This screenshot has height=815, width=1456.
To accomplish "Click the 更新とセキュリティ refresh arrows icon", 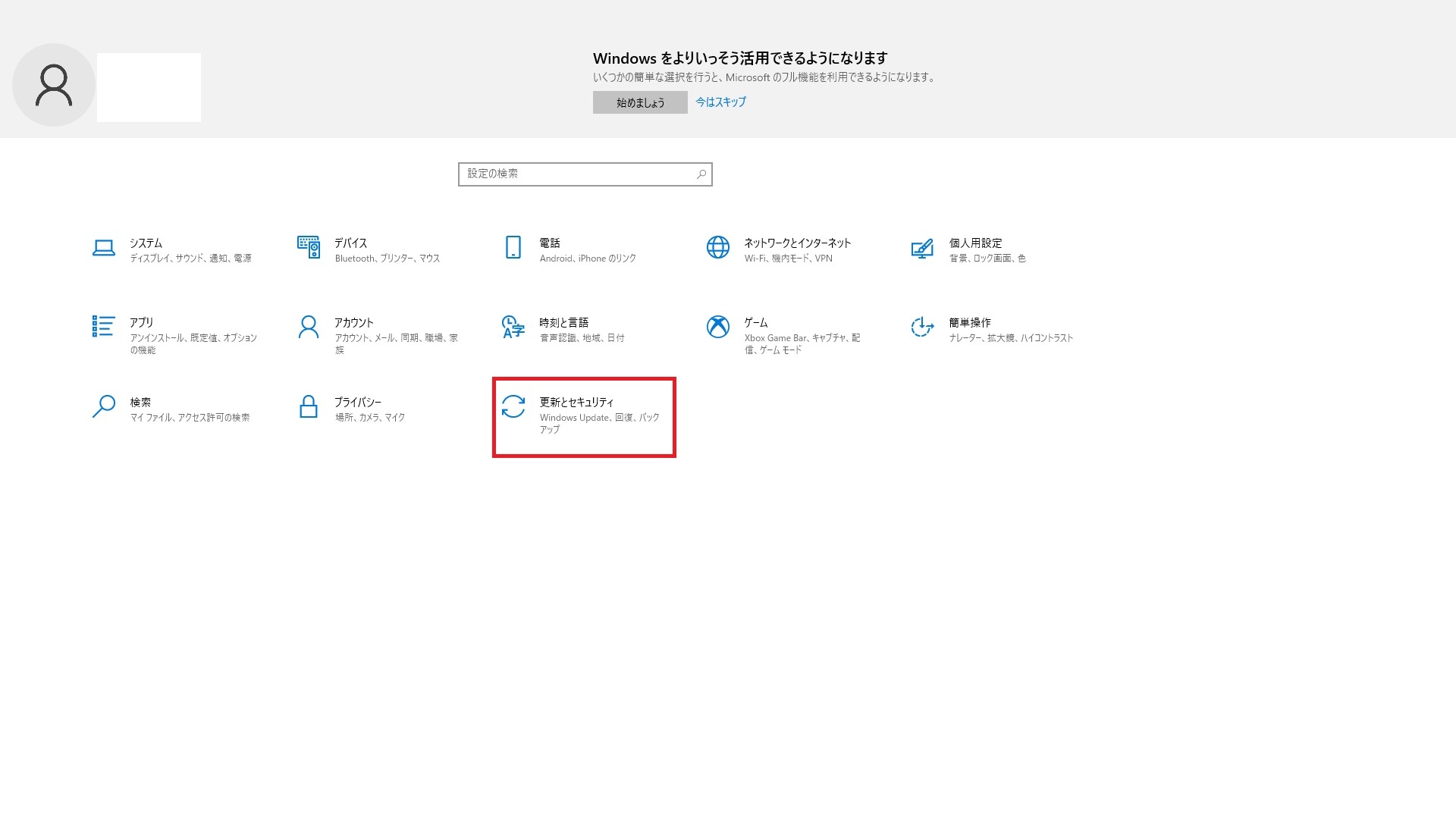I will 513,406.
